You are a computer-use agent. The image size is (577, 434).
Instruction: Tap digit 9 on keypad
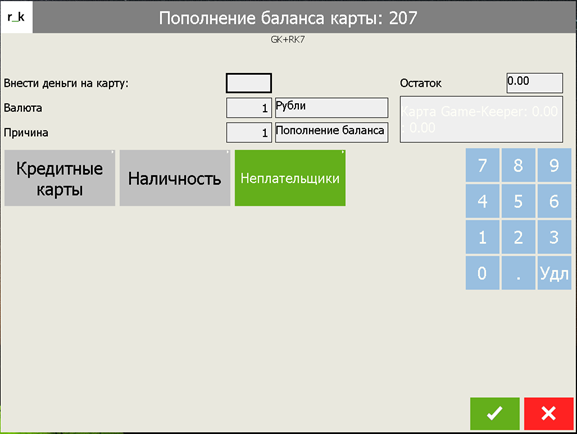click(x=554, y=165)
